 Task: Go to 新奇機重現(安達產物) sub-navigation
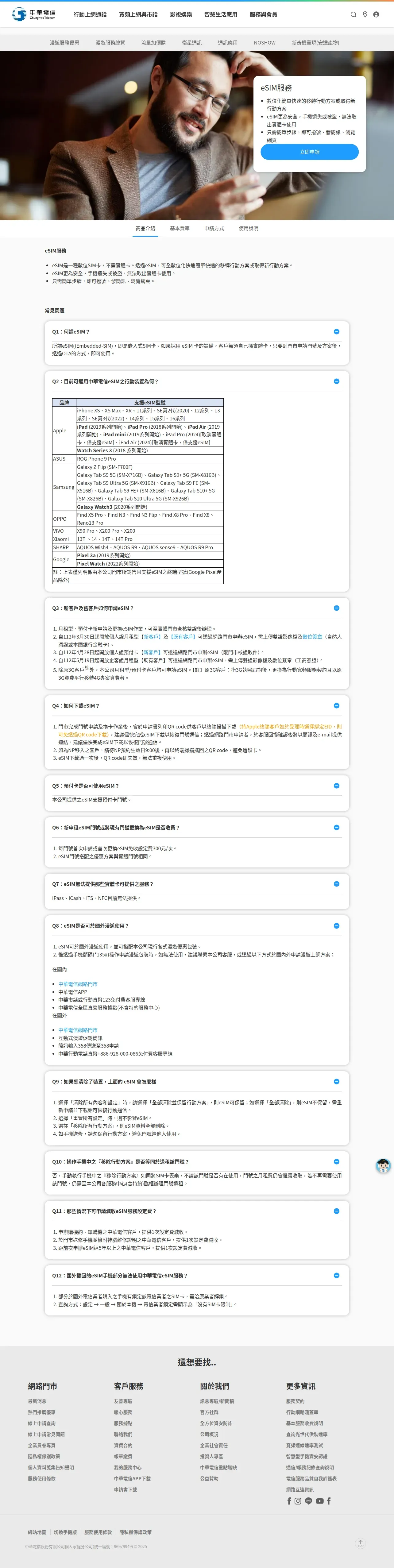coord(315,43)
